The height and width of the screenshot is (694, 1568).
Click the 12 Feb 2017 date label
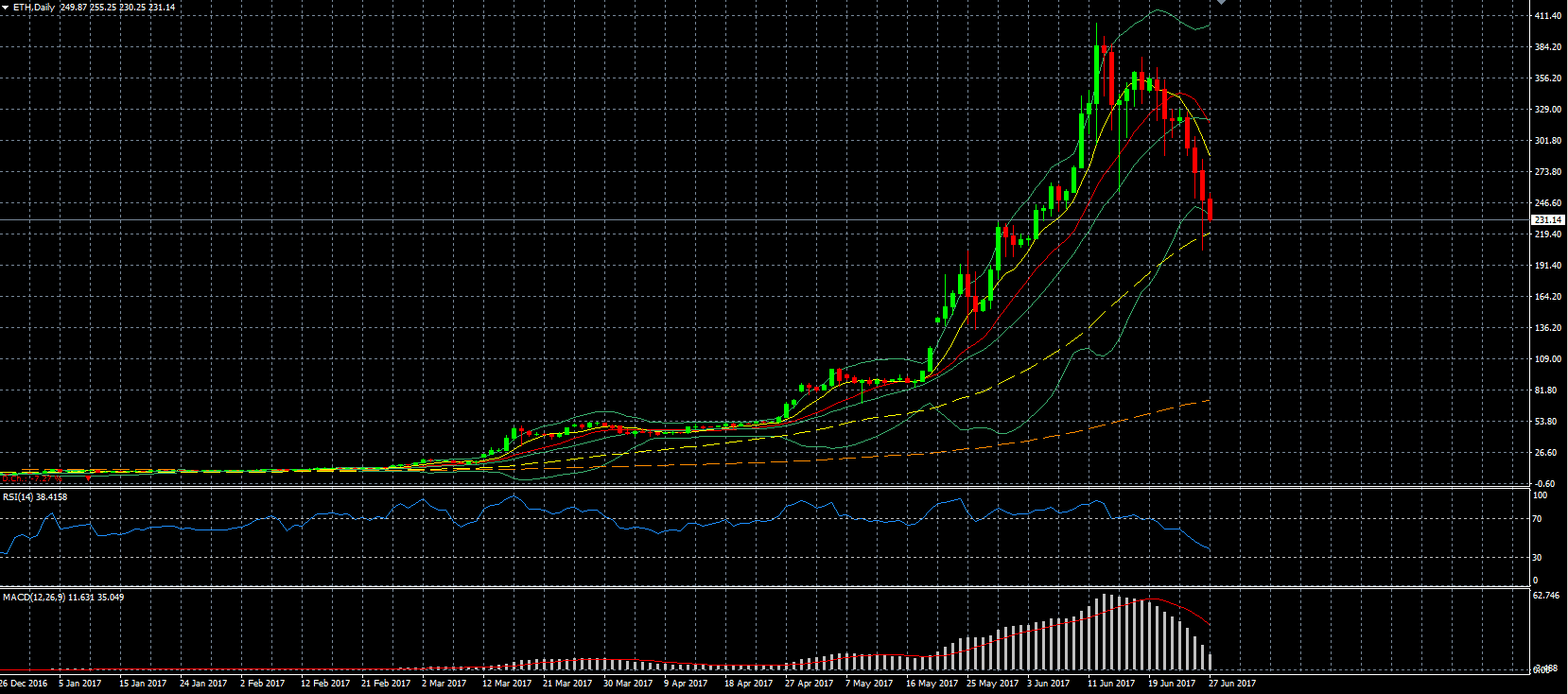coord(325,684)
